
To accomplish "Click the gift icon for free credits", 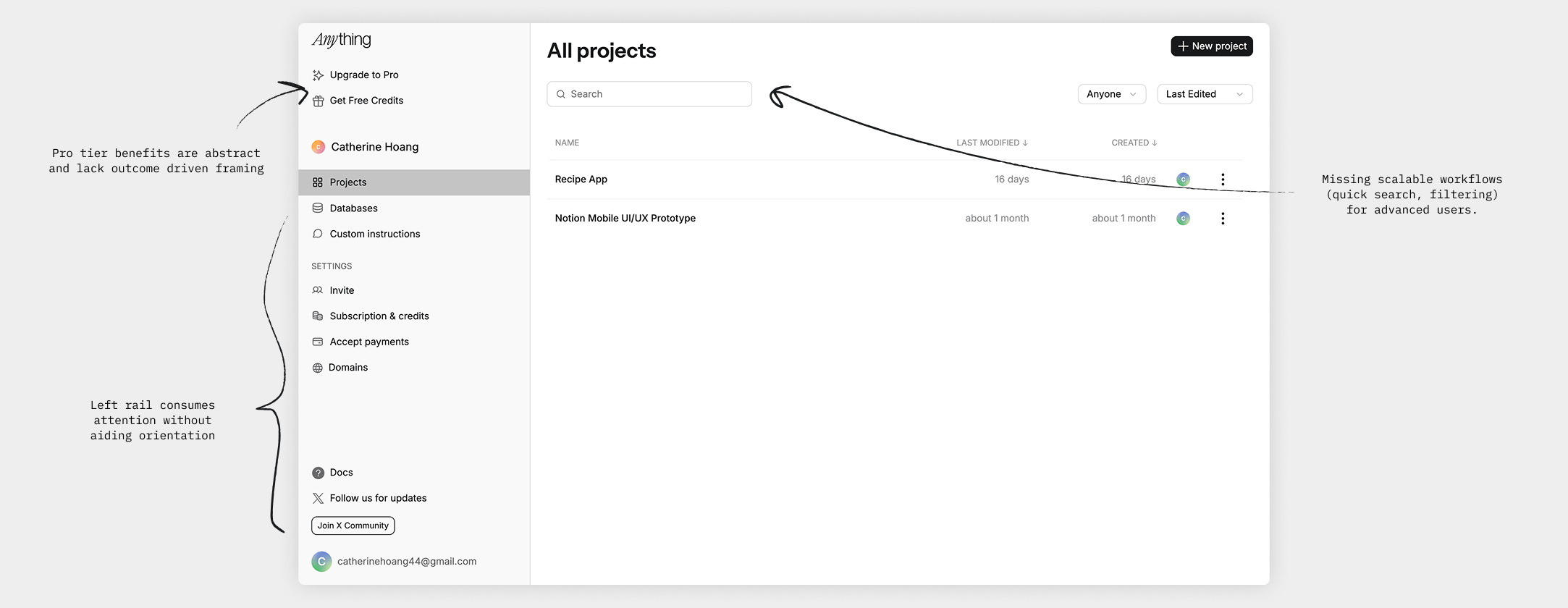I will tap(318, 101).
